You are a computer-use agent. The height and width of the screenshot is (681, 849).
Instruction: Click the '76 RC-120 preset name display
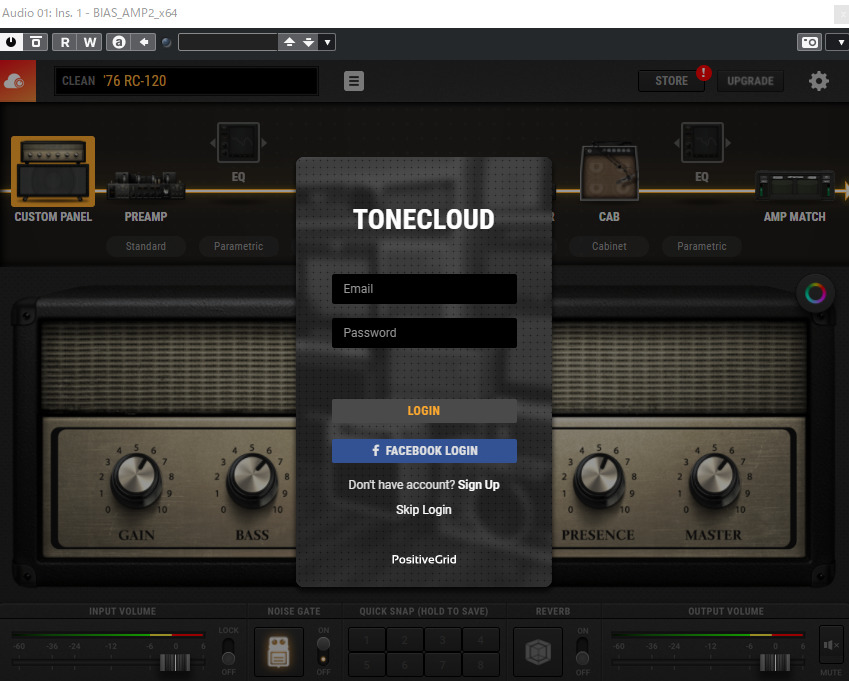click(x=186, y=81)
